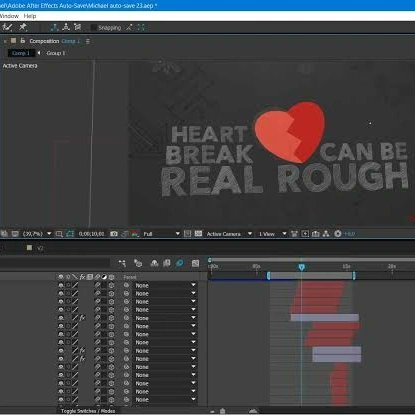Open the magnification ratio dropdown

(x=37, y=234)
